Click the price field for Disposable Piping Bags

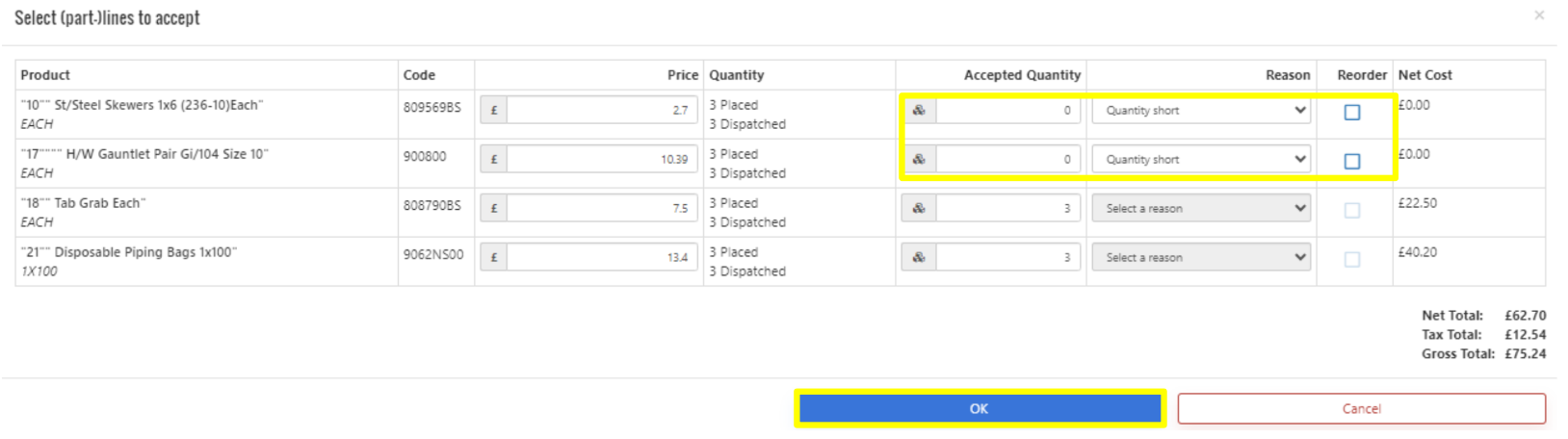[601, 258]
